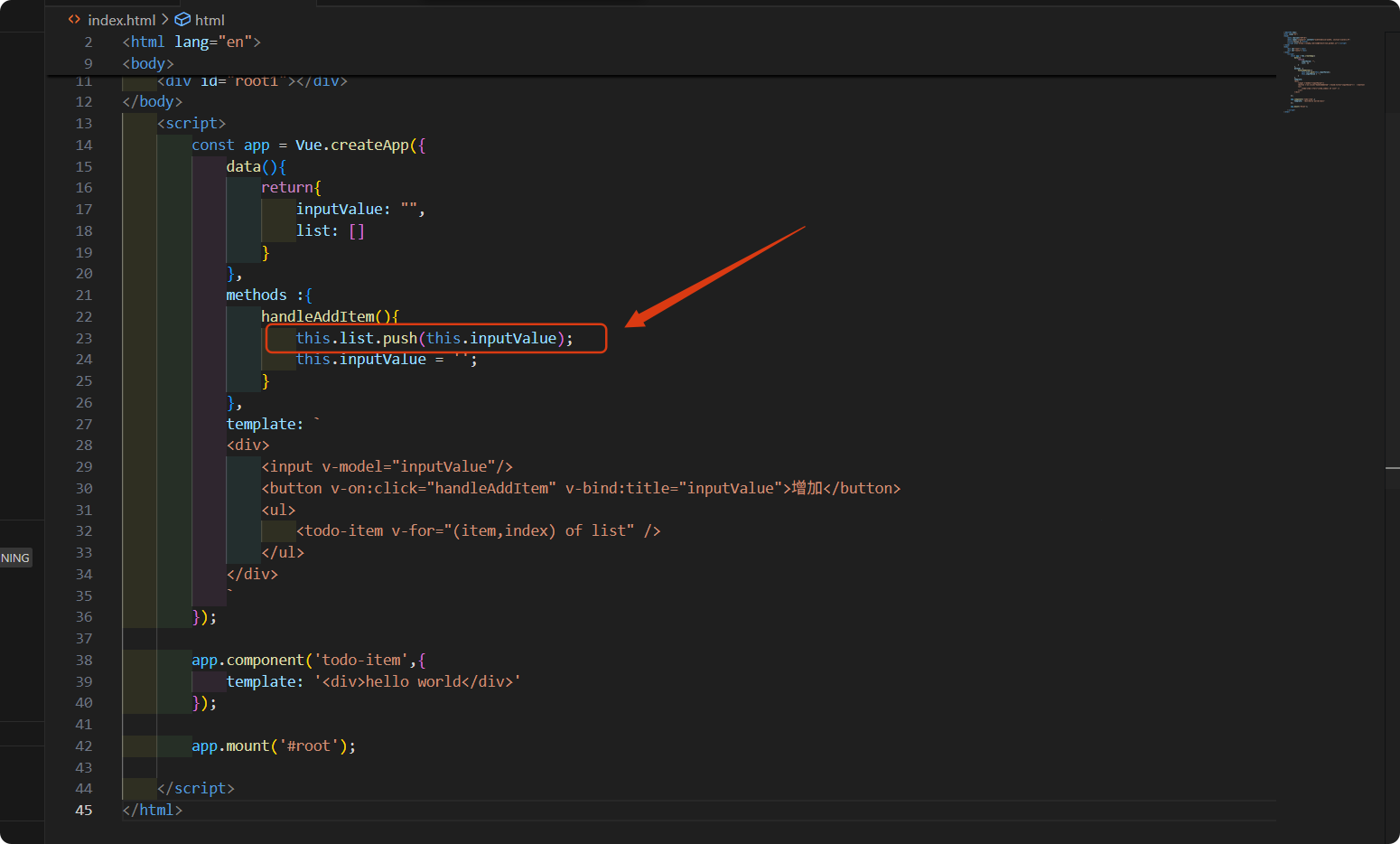1400x844 pixels.
Task: Click the closing </ul> line
Action: 283,552
